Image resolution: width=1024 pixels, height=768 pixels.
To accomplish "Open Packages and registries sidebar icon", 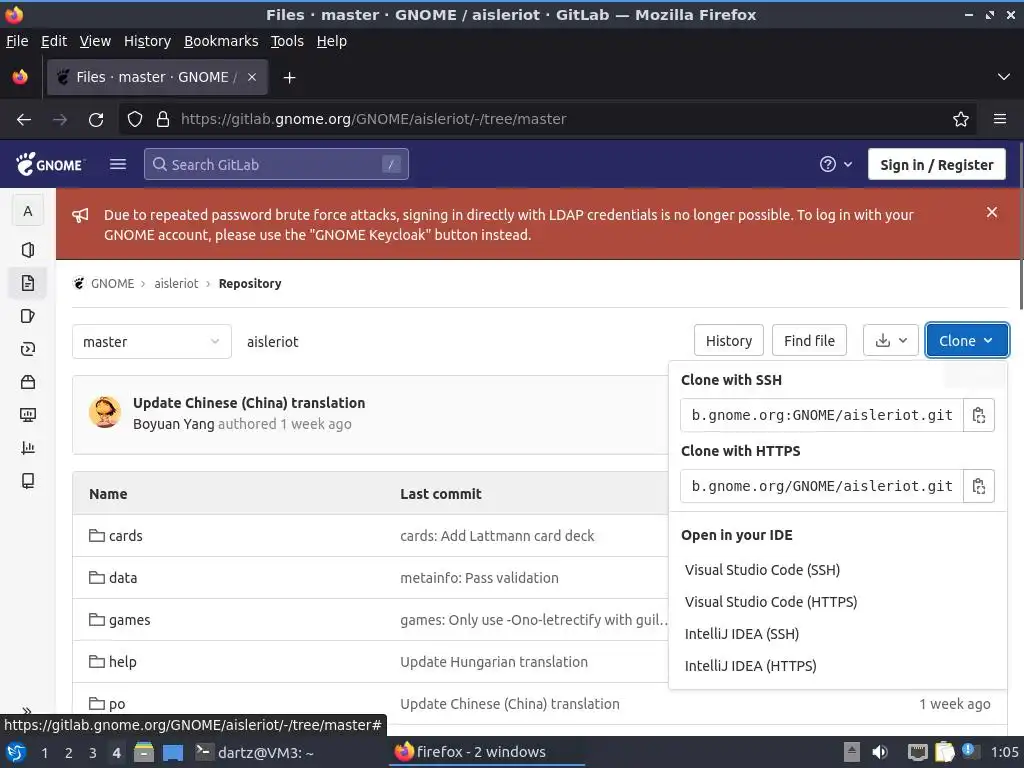I will tap(27, 382).
